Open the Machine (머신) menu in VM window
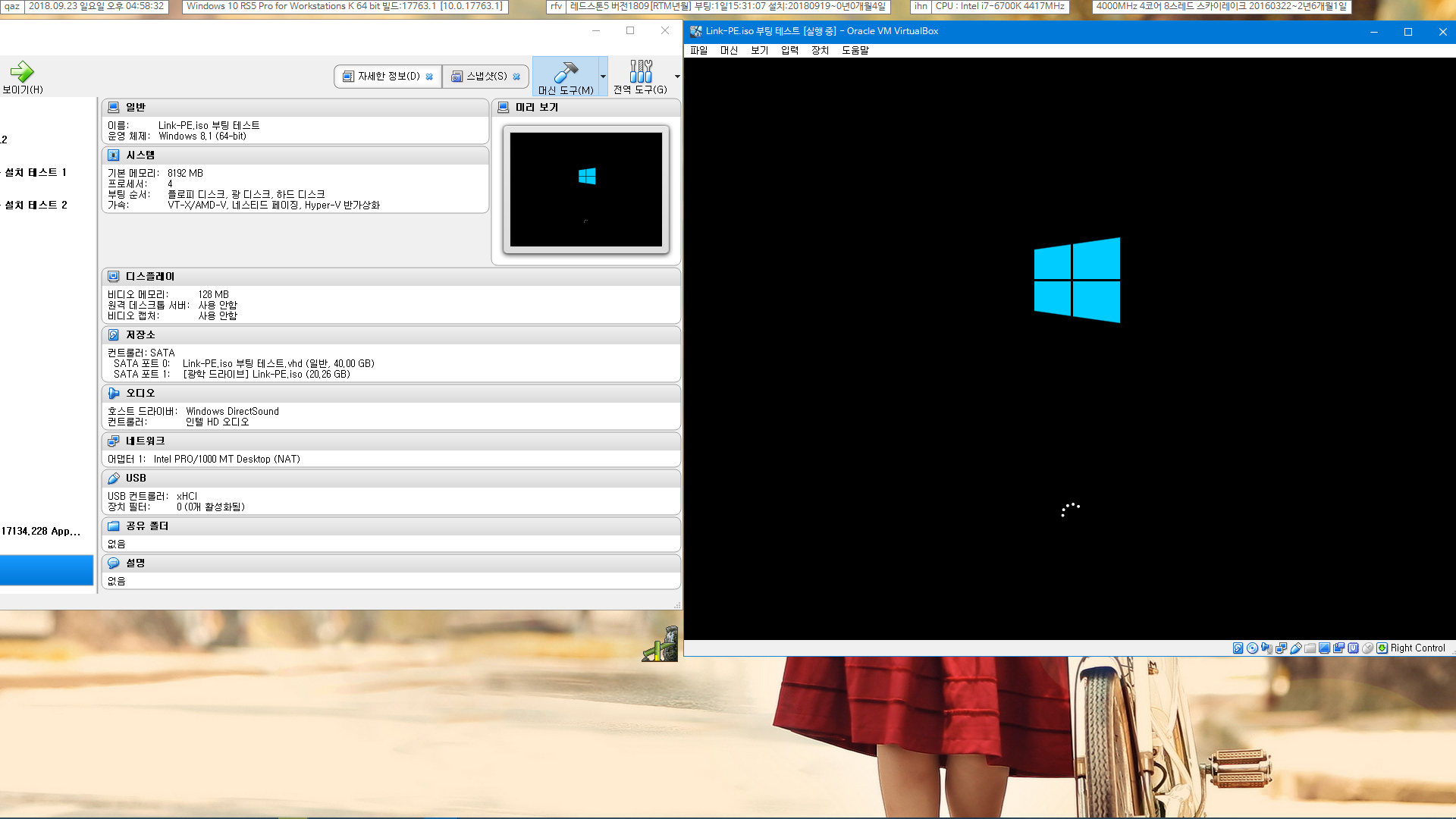1456x819 pixels. [730, 50]
